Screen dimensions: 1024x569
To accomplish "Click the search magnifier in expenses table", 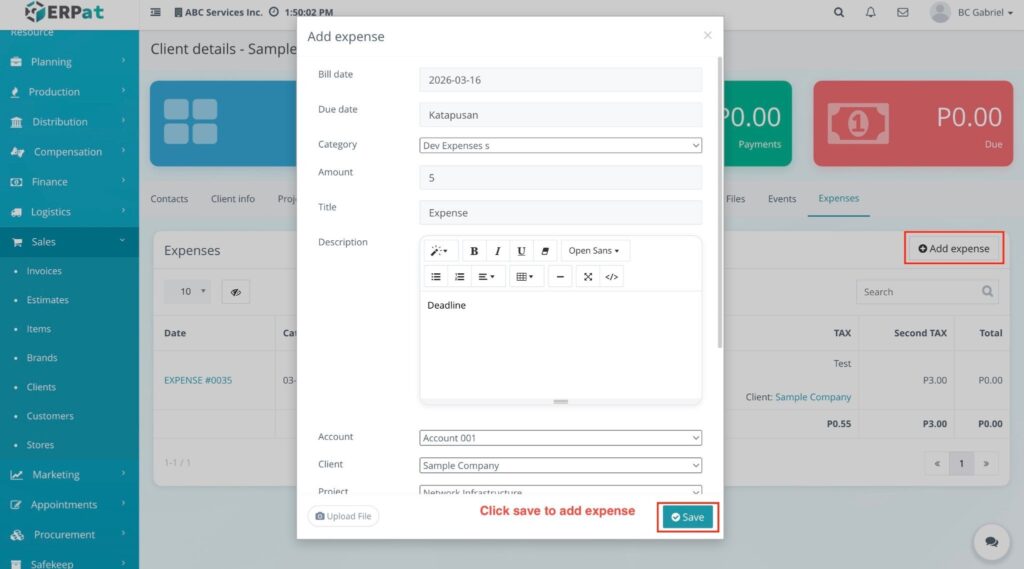I will click(x=987, y=291).
